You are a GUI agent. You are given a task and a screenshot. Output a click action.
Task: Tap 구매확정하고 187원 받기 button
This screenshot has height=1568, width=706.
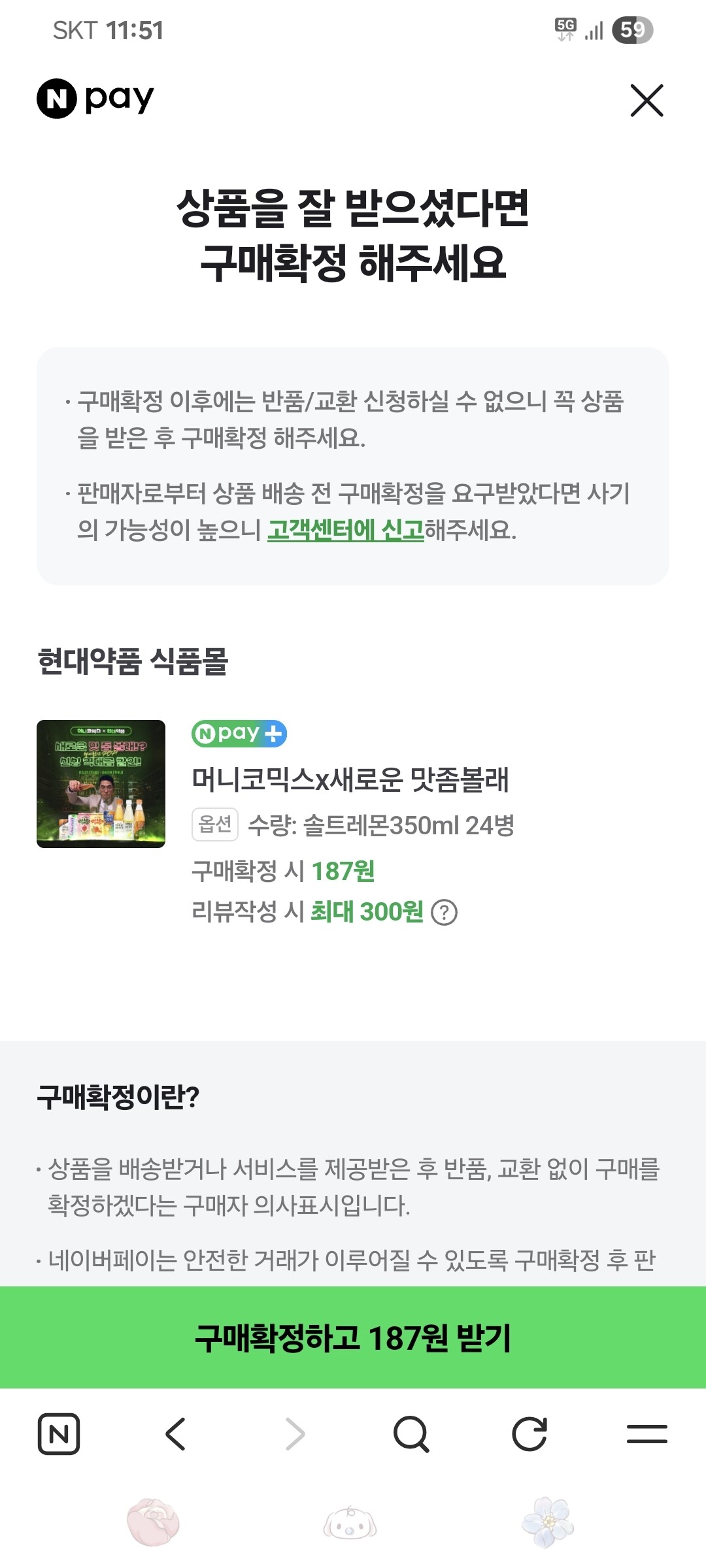coord(353,1337)
